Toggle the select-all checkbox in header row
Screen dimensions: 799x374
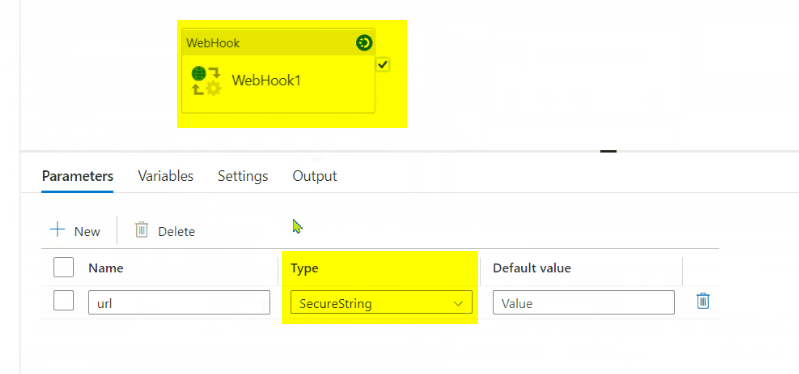(x=64, y=268)
